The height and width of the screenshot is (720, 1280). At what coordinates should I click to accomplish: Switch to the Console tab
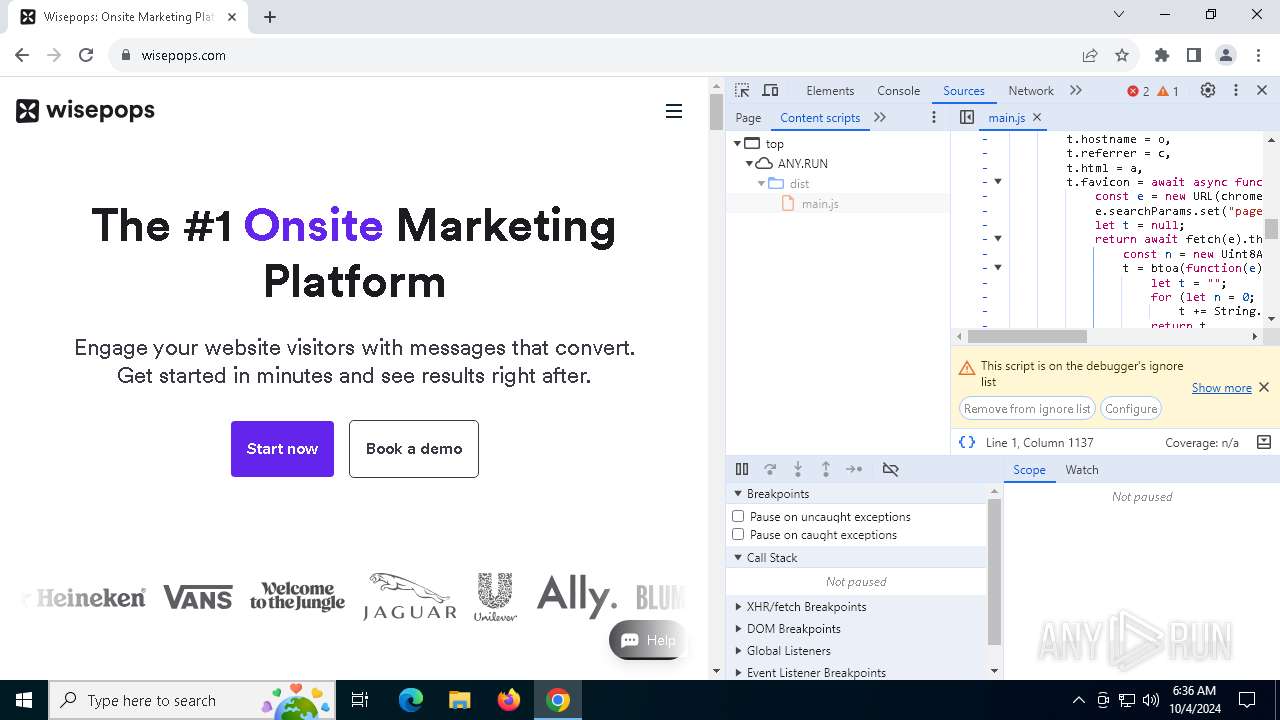(898, 90)
